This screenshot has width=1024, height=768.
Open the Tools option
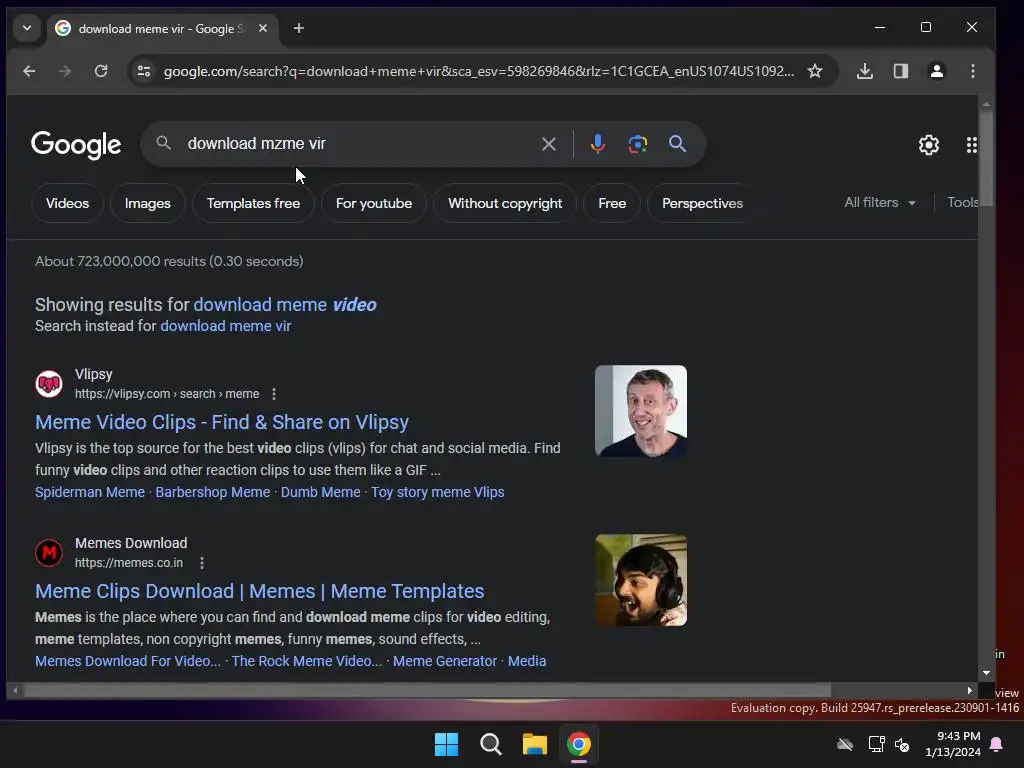pyautogui.click(x=962, y=202)
